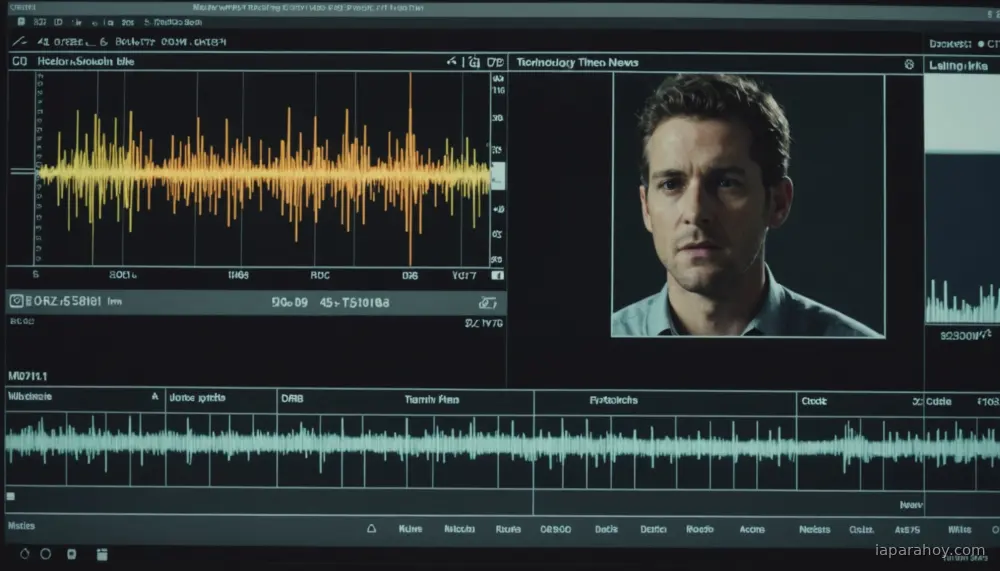Toggle the dot indicator next to 'Docket:'
This screenshot has height=571, width=1000.
(981, 44)
